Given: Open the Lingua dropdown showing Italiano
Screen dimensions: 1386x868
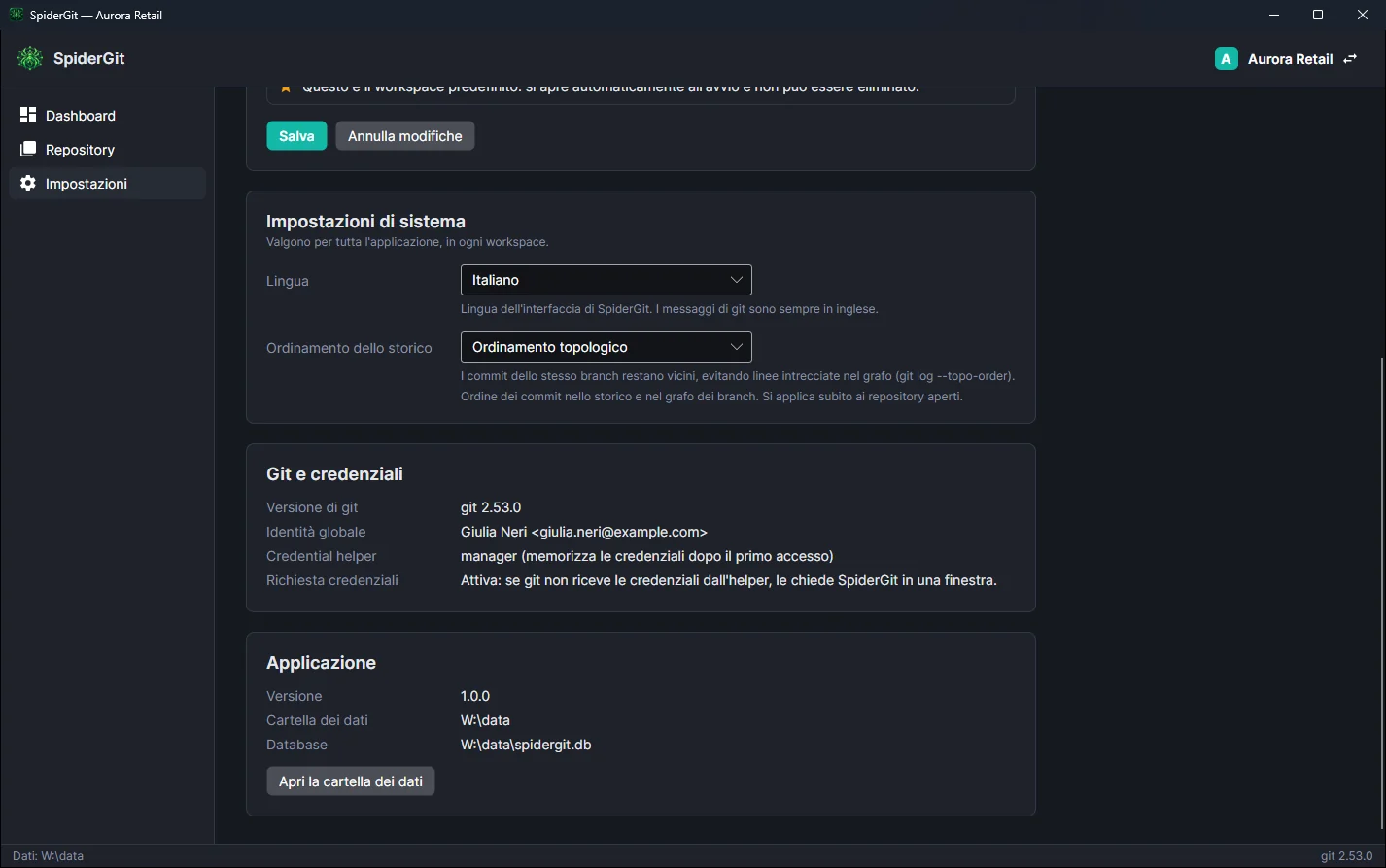Looking at the screenshot, I should click(x=606, y=280).
